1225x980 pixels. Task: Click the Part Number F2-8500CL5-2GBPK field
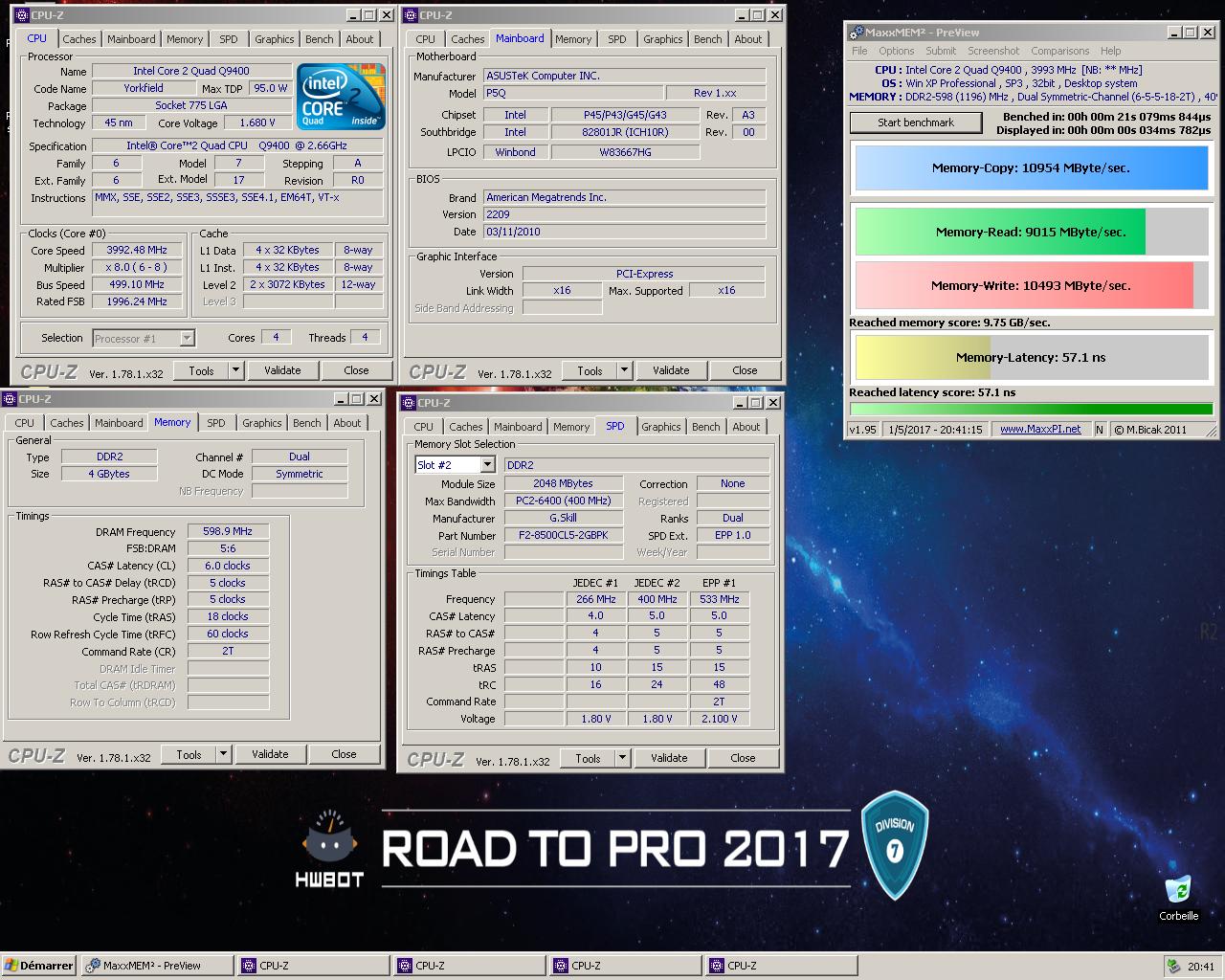(564, 535)
